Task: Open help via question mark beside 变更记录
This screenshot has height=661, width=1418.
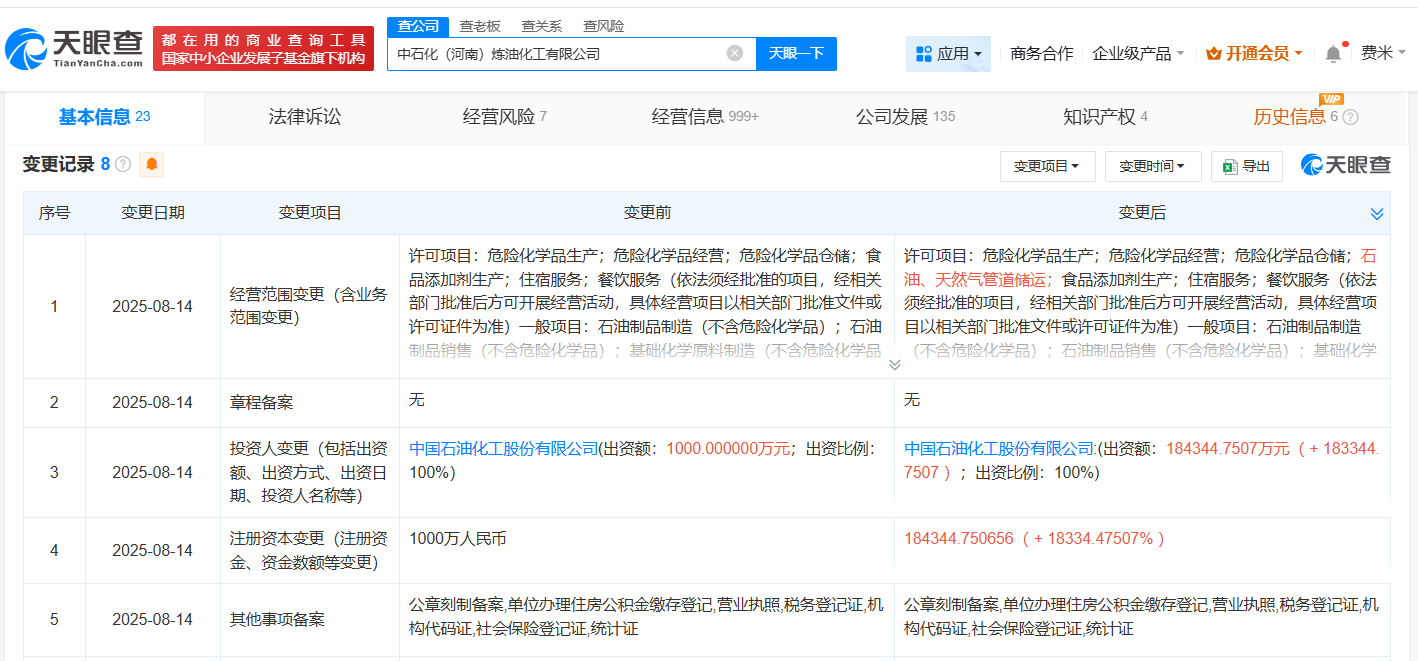Action: tap(122, 164)
